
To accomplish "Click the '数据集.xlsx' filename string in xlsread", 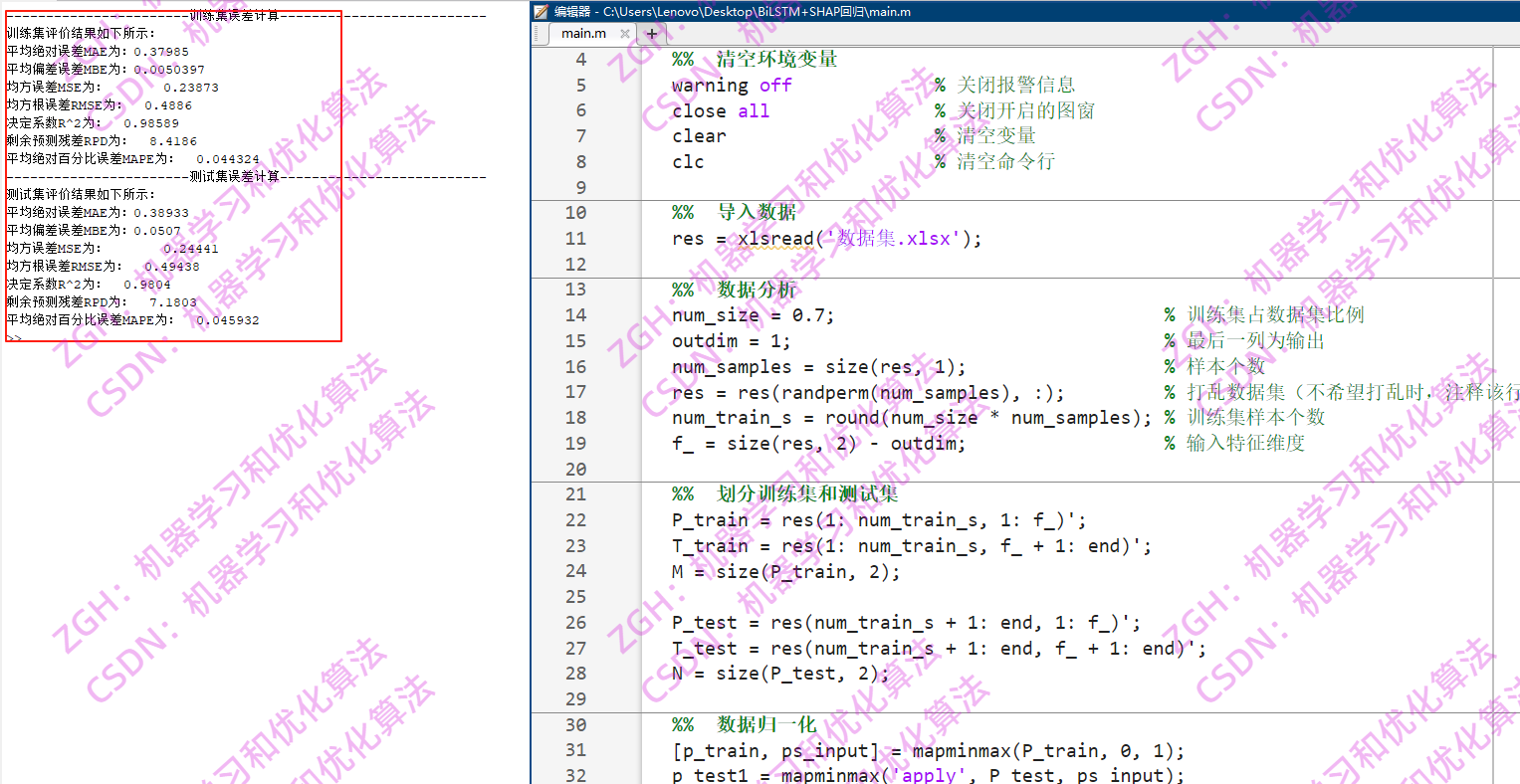I will pos(894,238).
